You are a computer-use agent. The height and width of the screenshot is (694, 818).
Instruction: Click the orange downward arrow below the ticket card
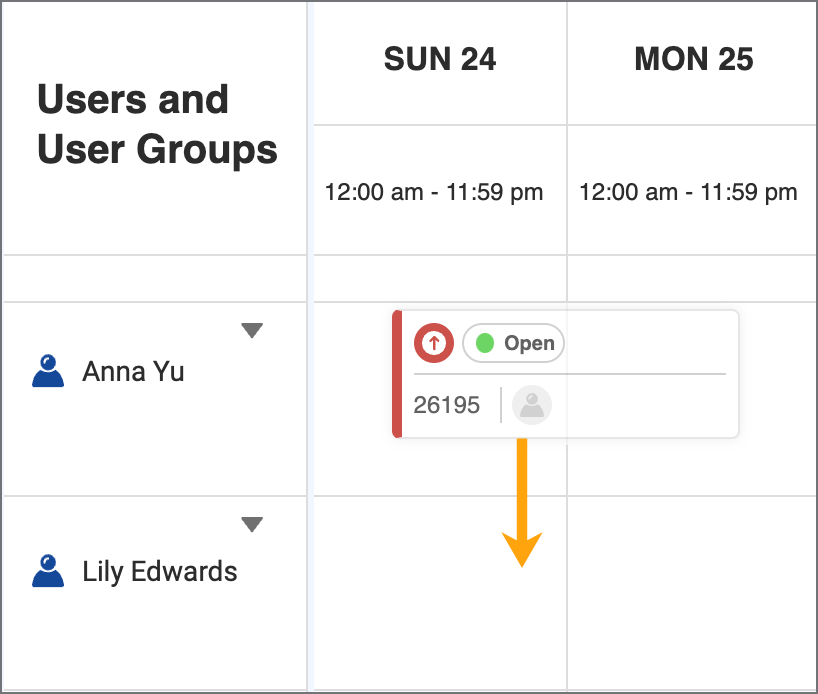(521, 505)
